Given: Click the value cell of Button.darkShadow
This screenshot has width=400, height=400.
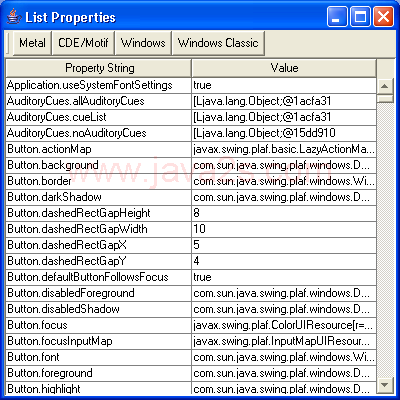Looking at the screenshot, I should pos(284,197).
